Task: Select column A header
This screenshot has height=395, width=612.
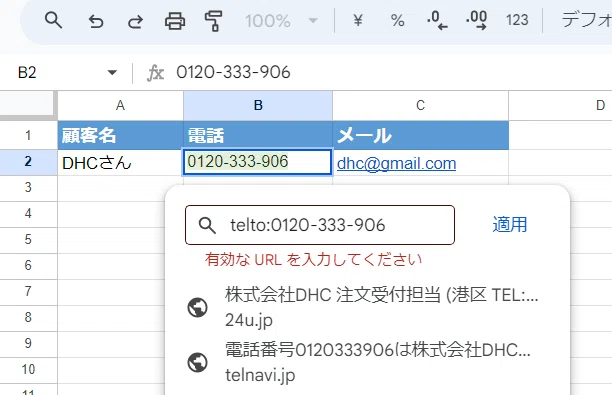Action: (x=120, y=105)
